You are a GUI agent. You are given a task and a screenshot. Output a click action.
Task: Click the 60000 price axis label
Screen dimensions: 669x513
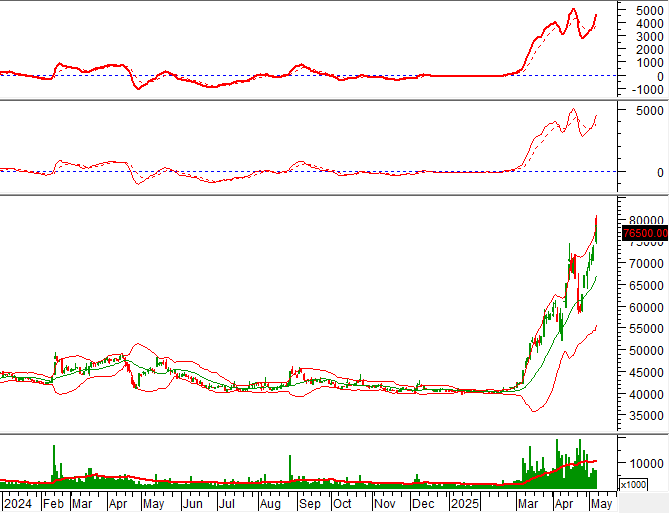pos(646,307)
